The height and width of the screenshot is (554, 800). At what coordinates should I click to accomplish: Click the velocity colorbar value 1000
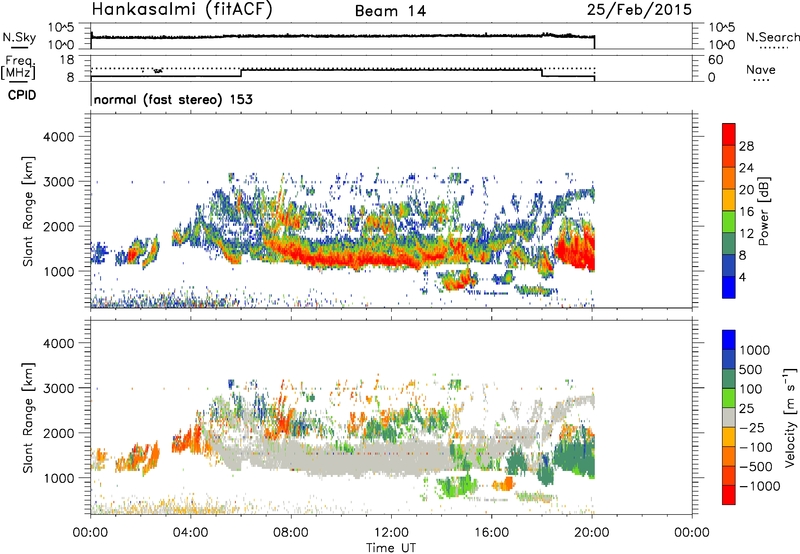[755, 350]
